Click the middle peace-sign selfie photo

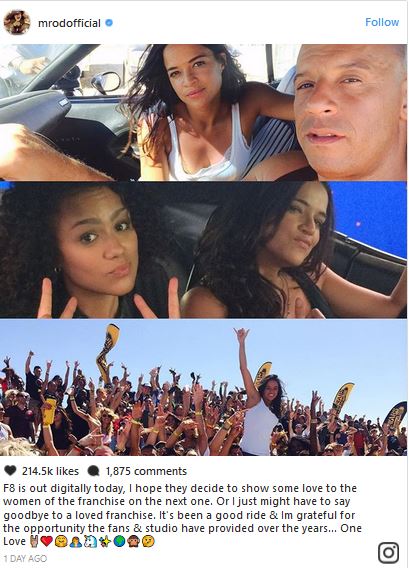(x=204, y=250)
